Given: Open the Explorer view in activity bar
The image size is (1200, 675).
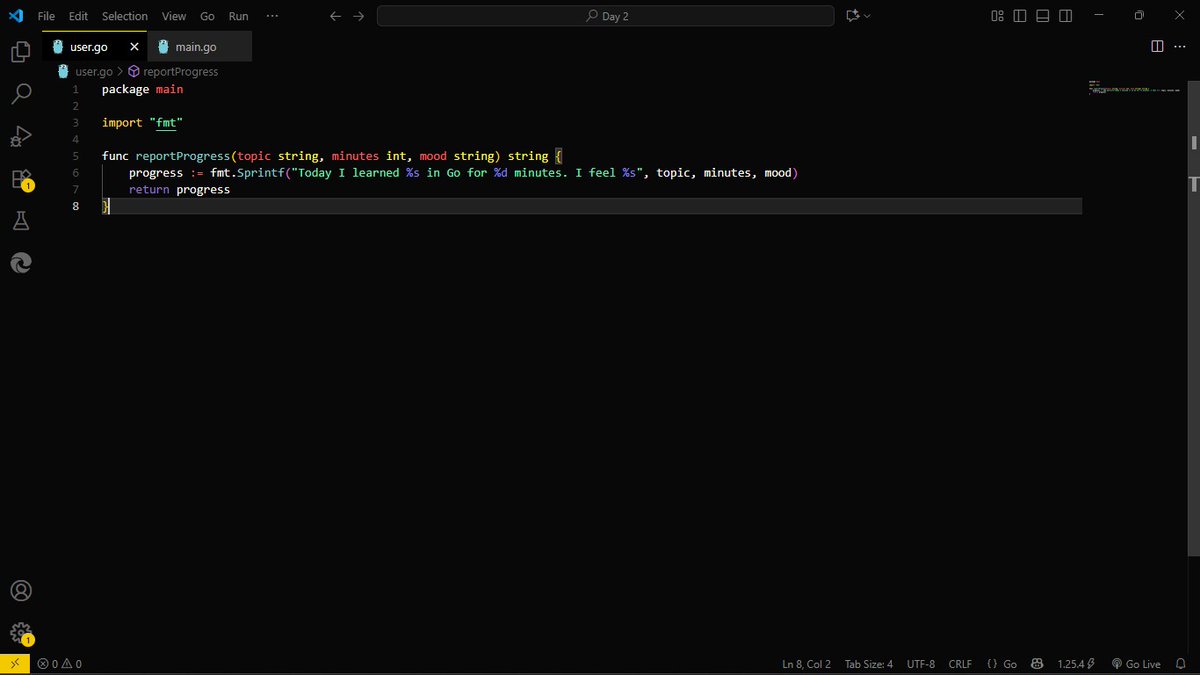Looking at the screenshot, I should [20, 50].
